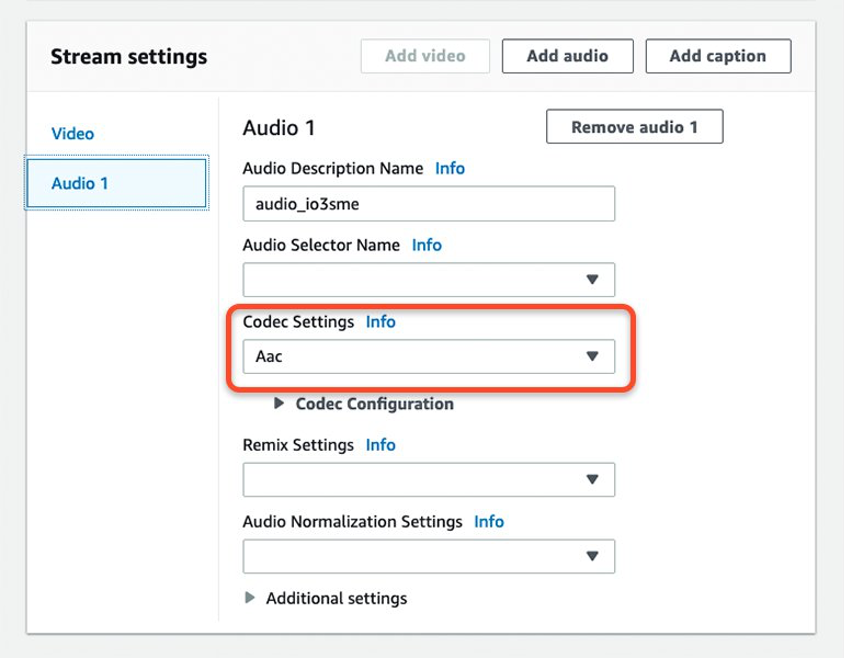Expand the Codec Configuration section
Screen dimensions: 845x658
click(372, 404)
